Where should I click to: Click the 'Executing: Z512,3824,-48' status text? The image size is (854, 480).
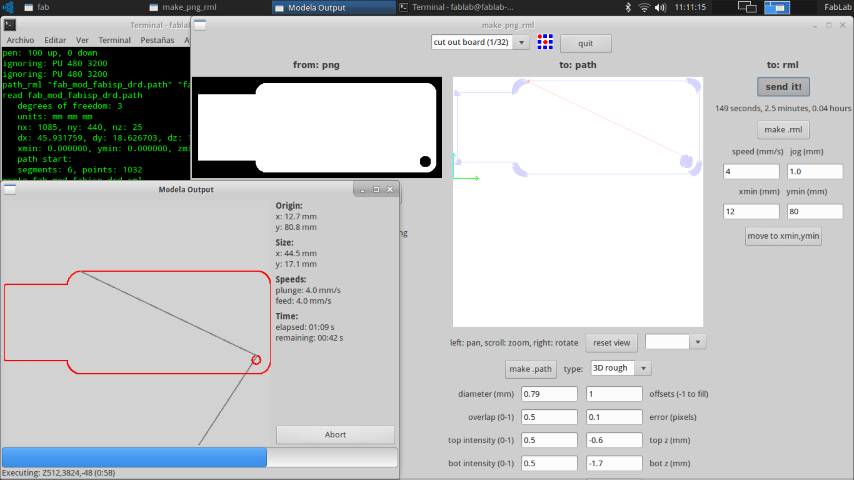point(59,473)
